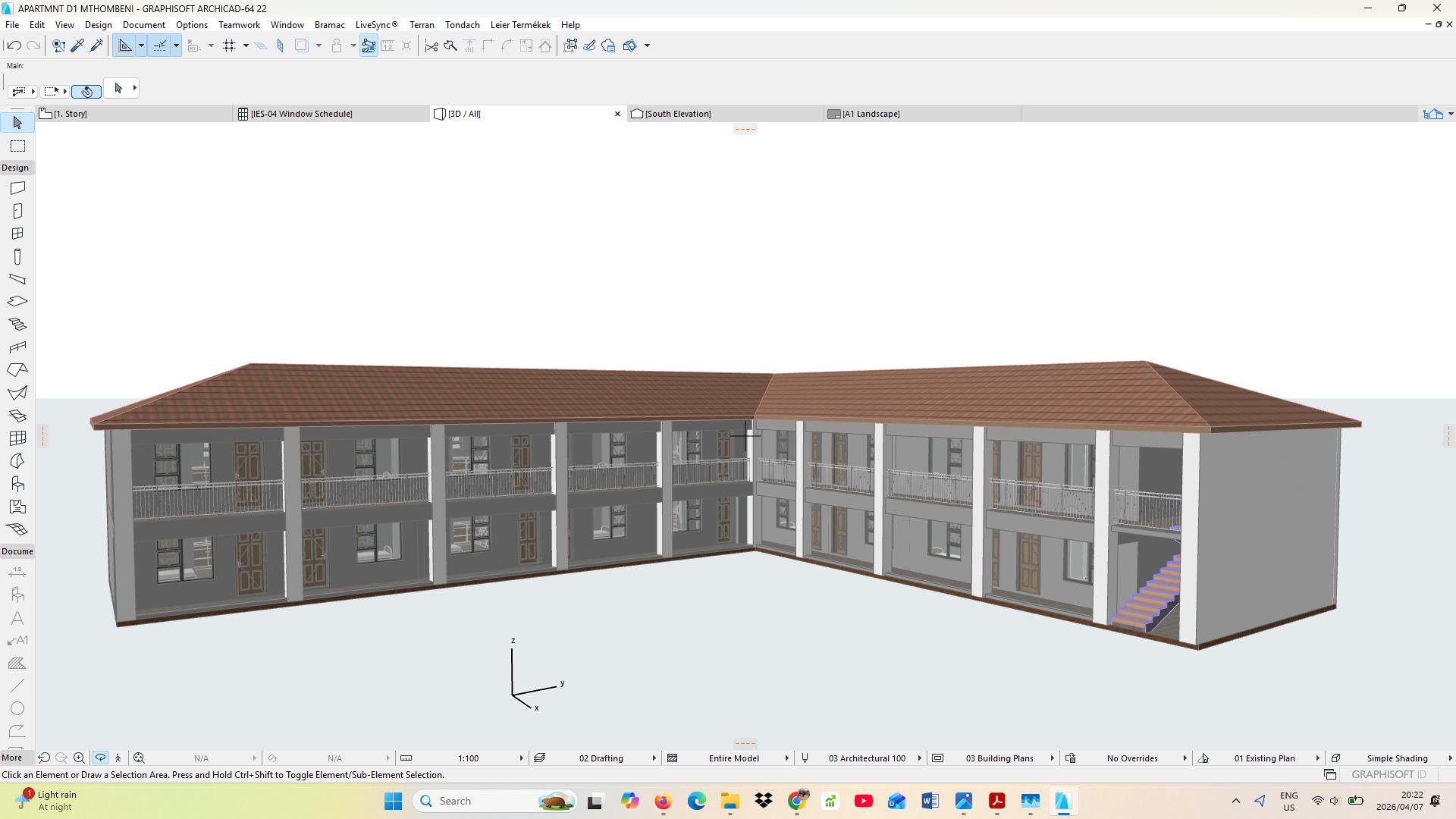Viewport: 1456px width, 819px height.
Task: Toggle the Orbit mode button
Action: point(100,758)
